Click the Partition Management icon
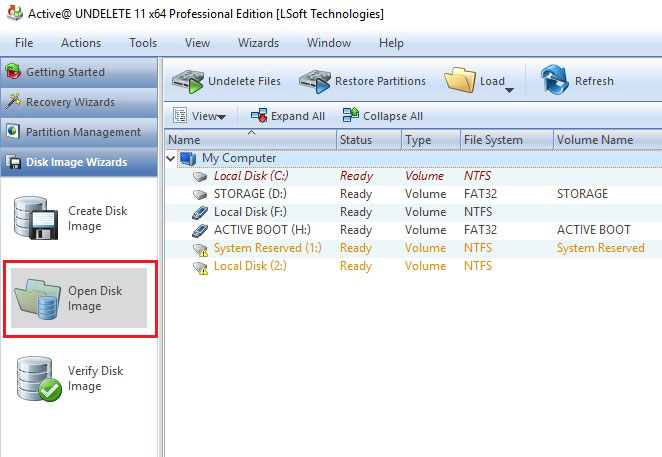The image size is (662, 457). point(13,131)
